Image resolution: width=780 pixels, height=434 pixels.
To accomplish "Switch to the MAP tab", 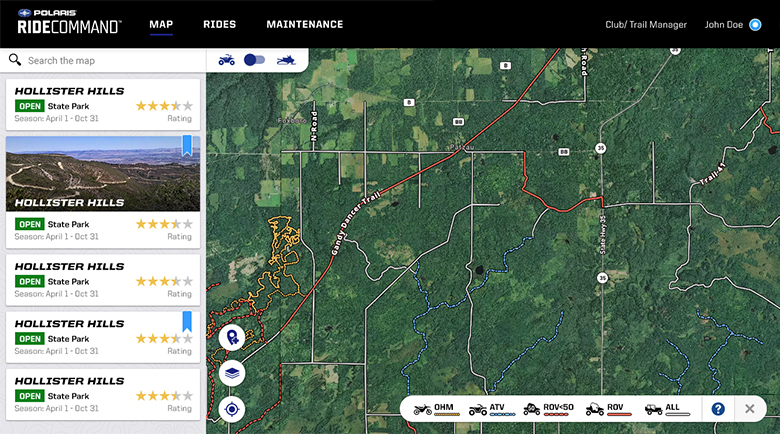I will point(161,24).
